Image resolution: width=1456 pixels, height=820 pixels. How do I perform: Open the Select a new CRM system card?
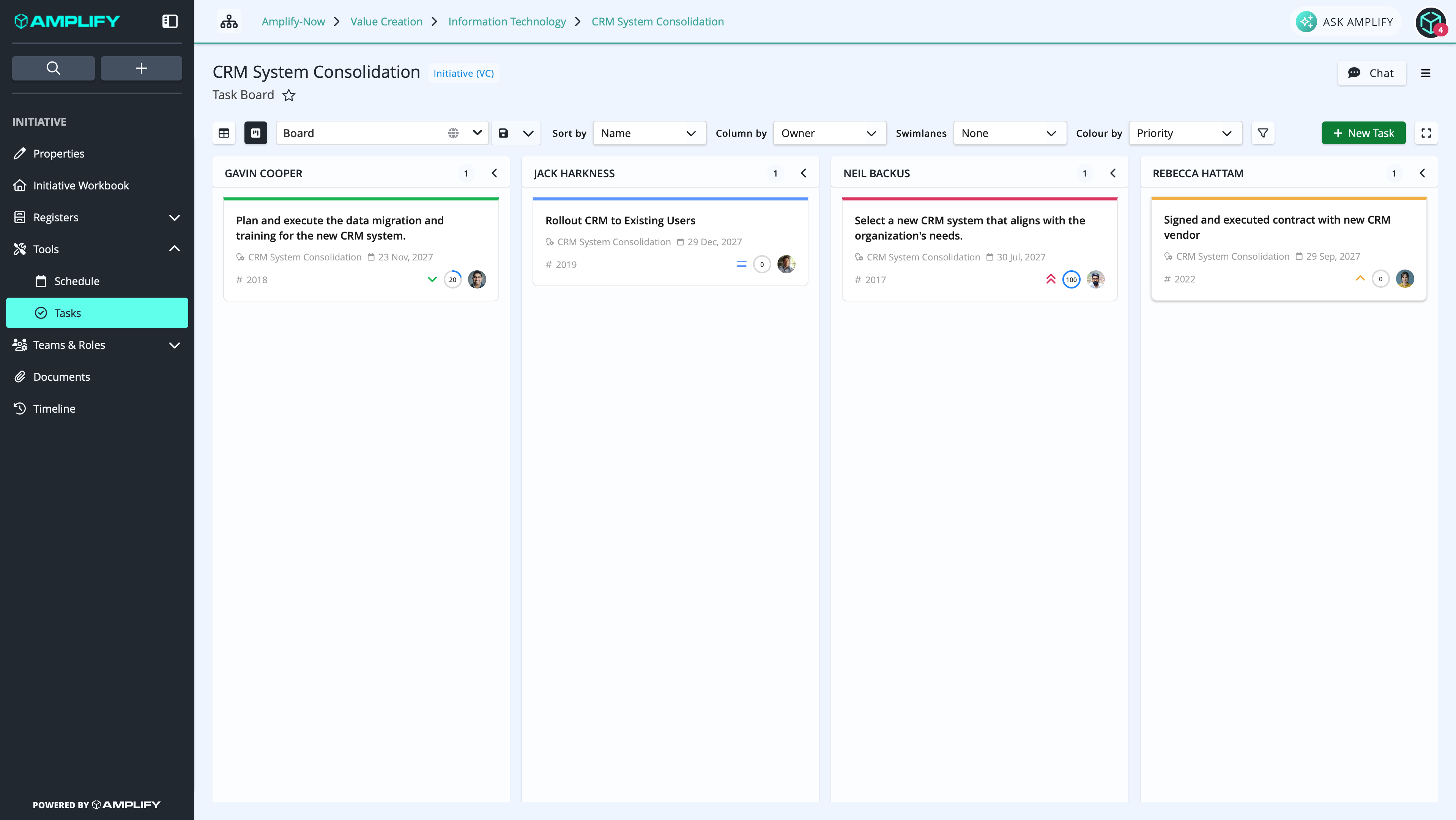tap(979, 249)
